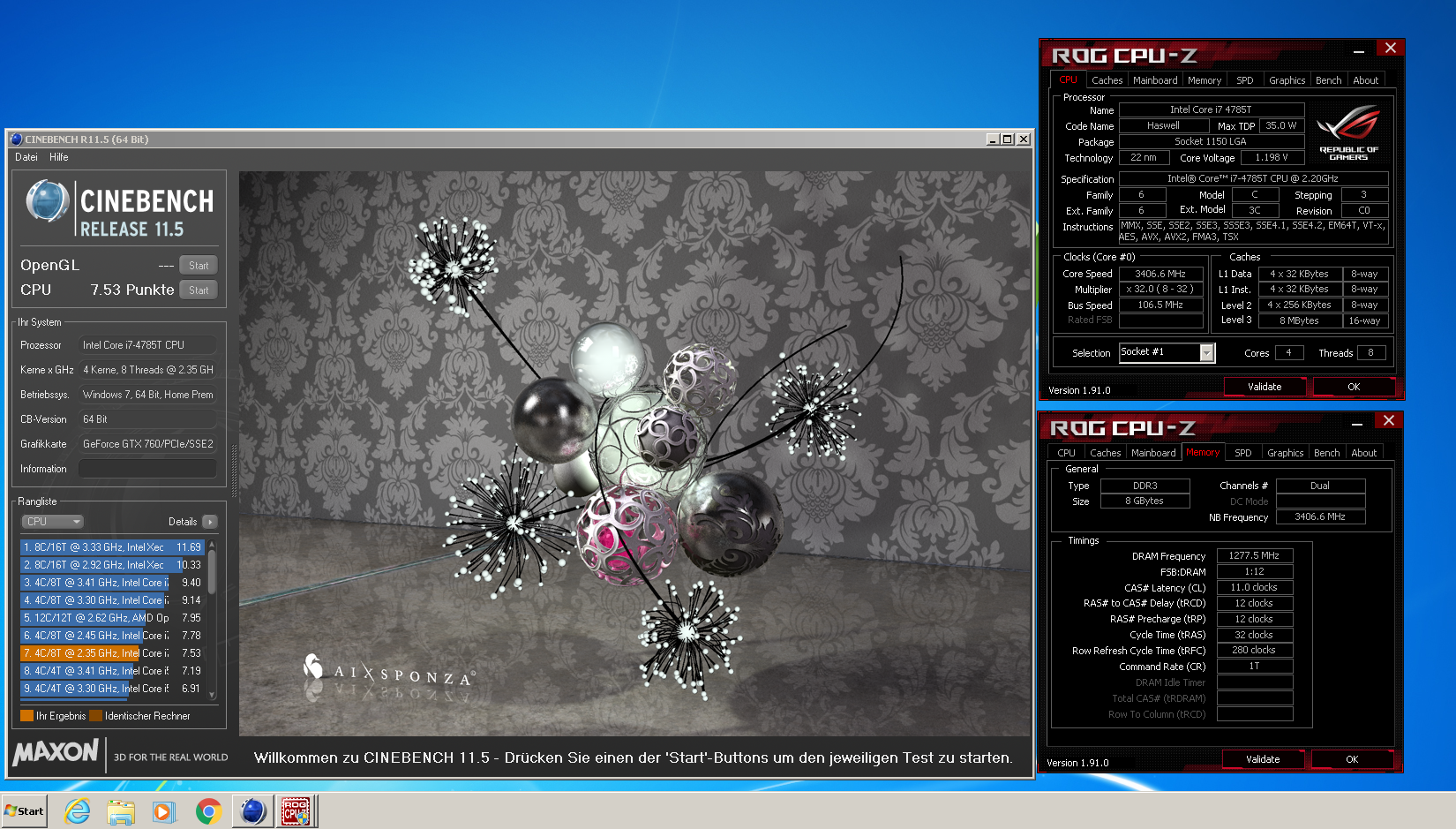Image resolution: width=1456 pixels, height=829 pixels.
Task: Click the Information input field
Action: pyautogui.click(x=147, y=469)
